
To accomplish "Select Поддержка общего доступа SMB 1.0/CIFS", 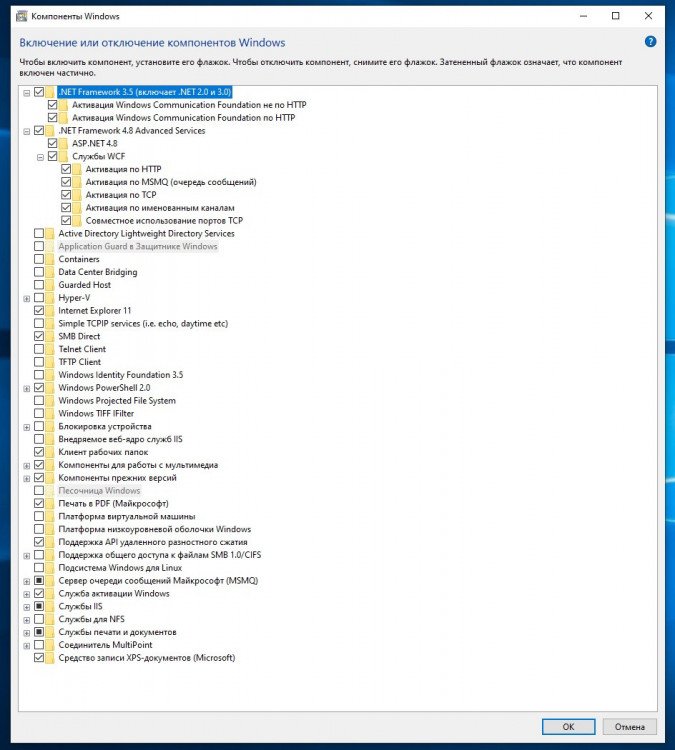I will (159, 555).
